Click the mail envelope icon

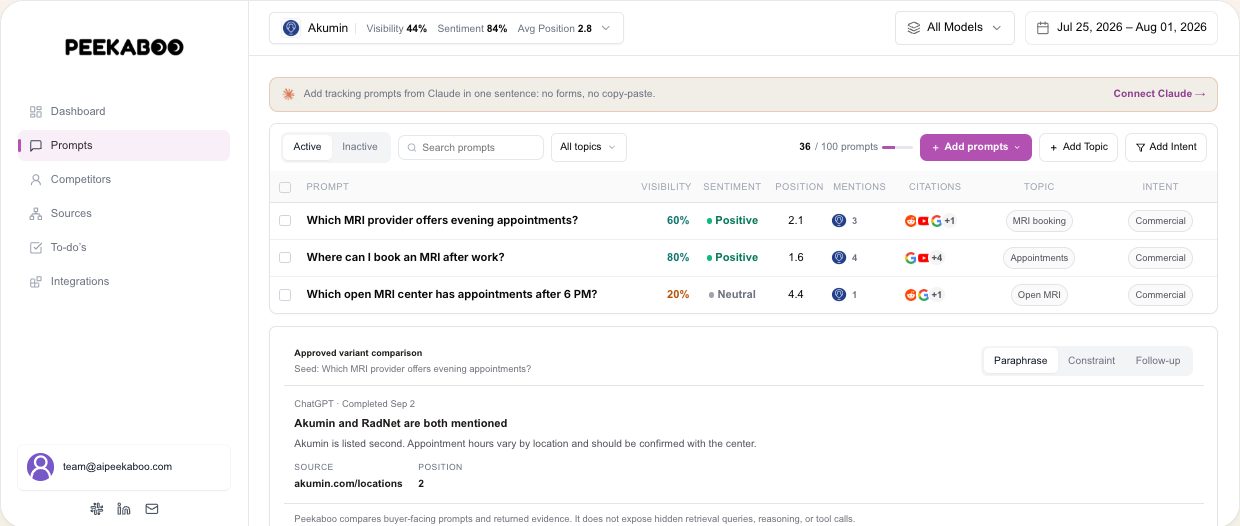point(152,509)
